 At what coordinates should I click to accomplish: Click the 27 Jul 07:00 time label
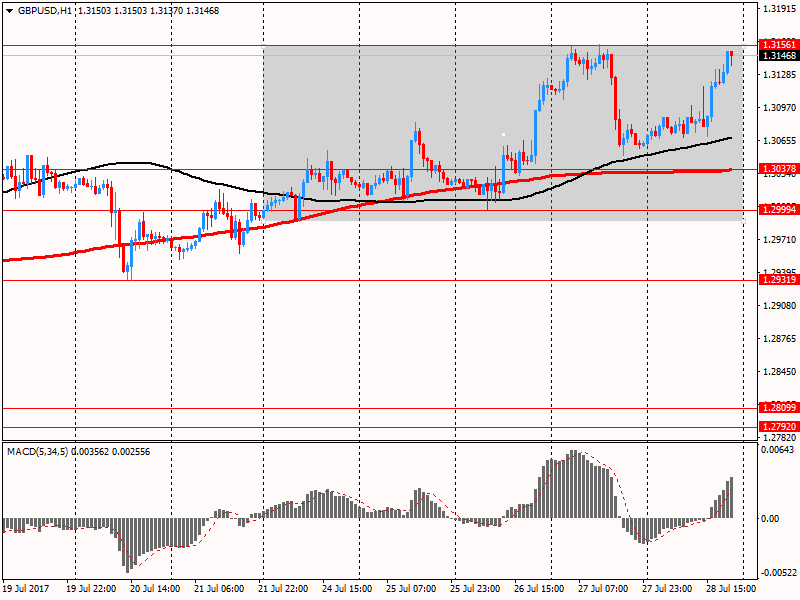[603, 589]
